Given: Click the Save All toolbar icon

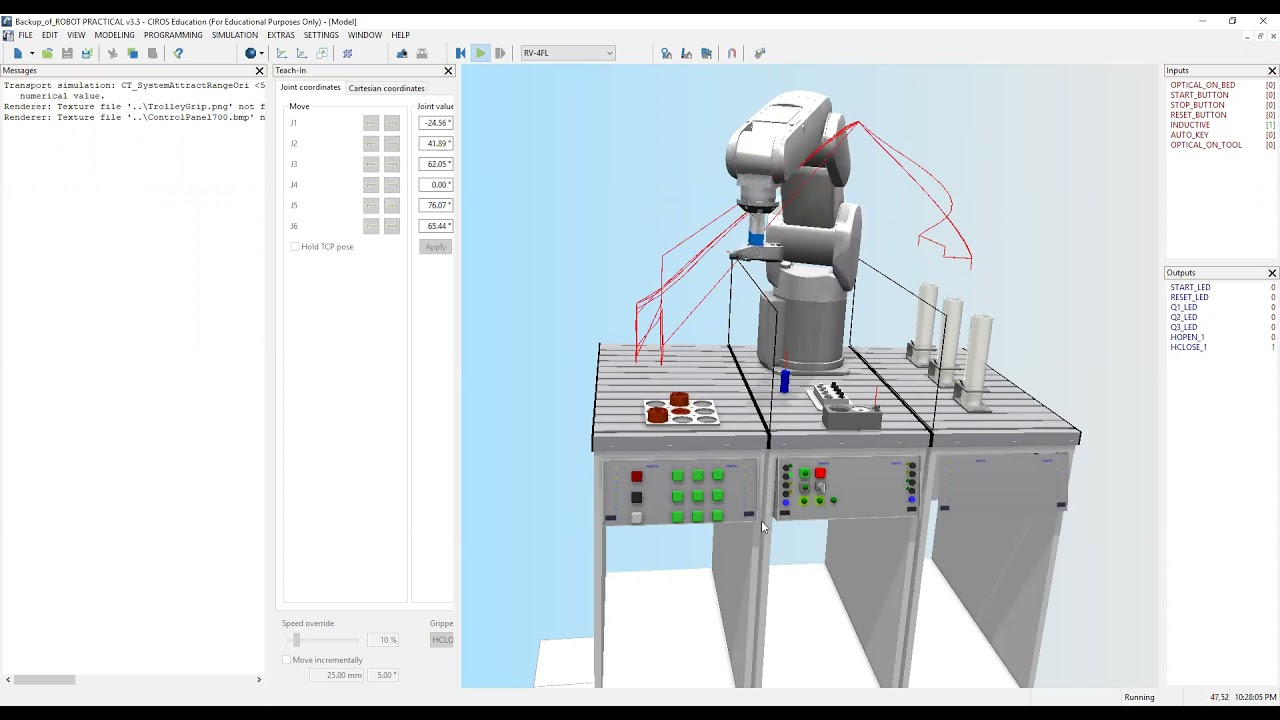Looking at the screenshot, I should coord(87,53).
